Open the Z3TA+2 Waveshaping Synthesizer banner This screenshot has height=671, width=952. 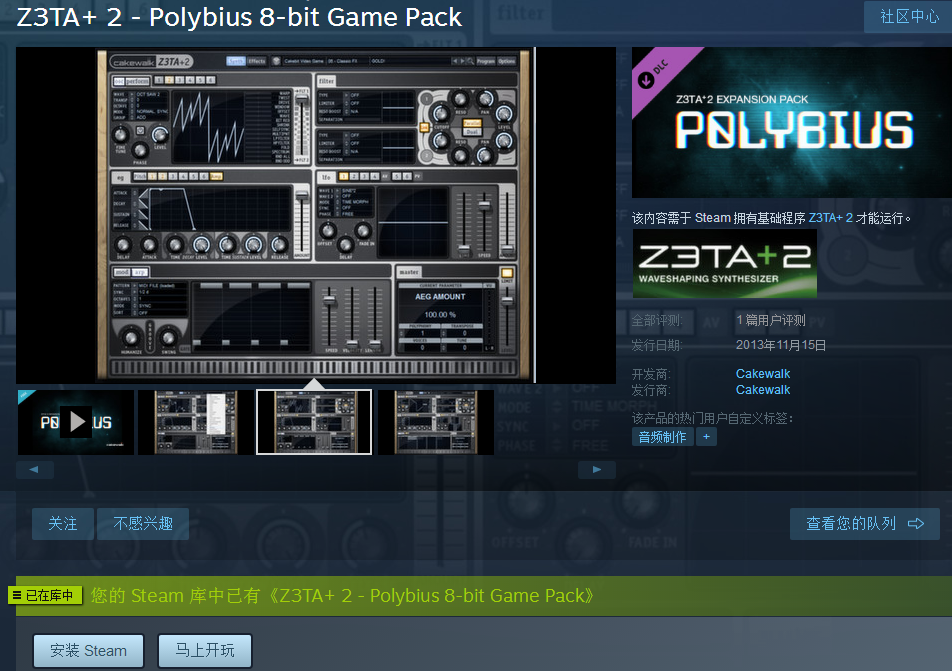point(724,263)
